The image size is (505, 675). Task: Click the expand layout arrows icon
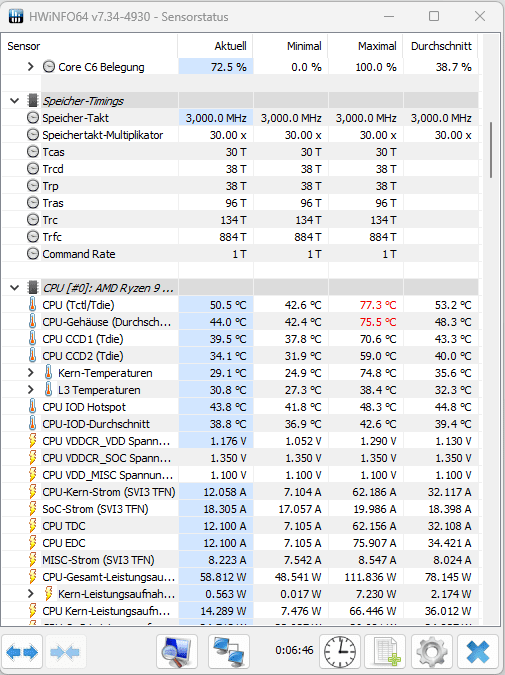(22, 653)
